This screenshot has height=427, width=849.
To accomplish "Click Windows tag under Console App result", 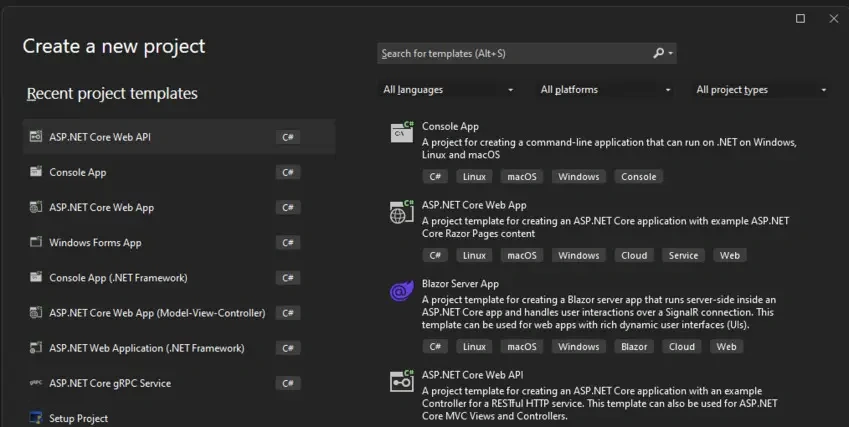I will tap(578, 176).
